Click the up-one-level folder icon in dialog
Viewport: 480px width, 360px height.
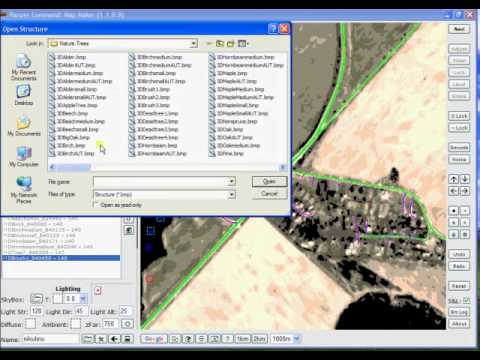click(x=220, y=44)
